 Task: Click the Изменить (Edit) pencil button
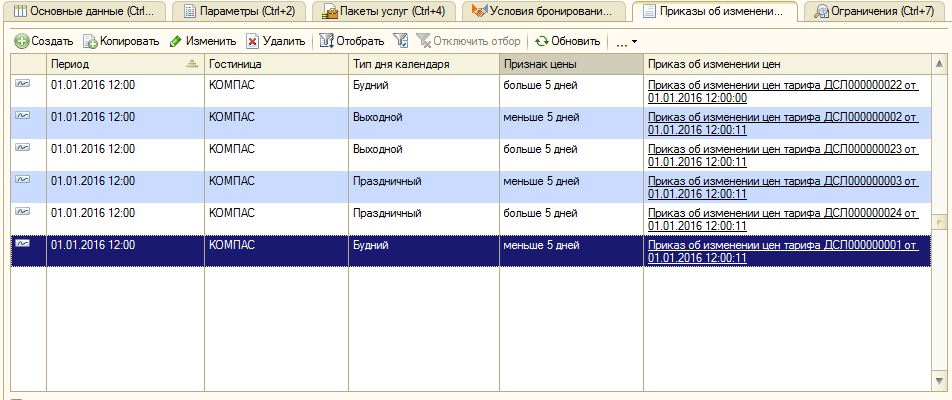(x=203, y=41)
